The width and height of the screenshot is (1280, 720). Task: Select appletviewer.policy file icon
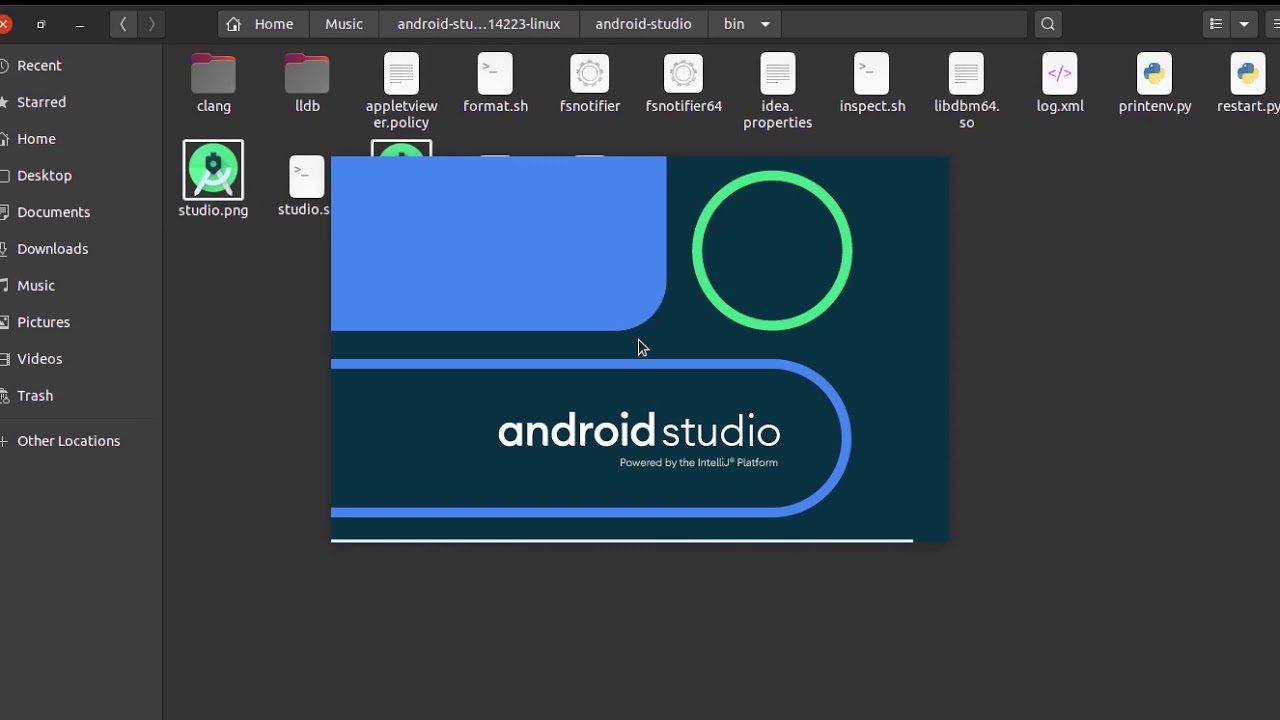click(x=401, y=73)
